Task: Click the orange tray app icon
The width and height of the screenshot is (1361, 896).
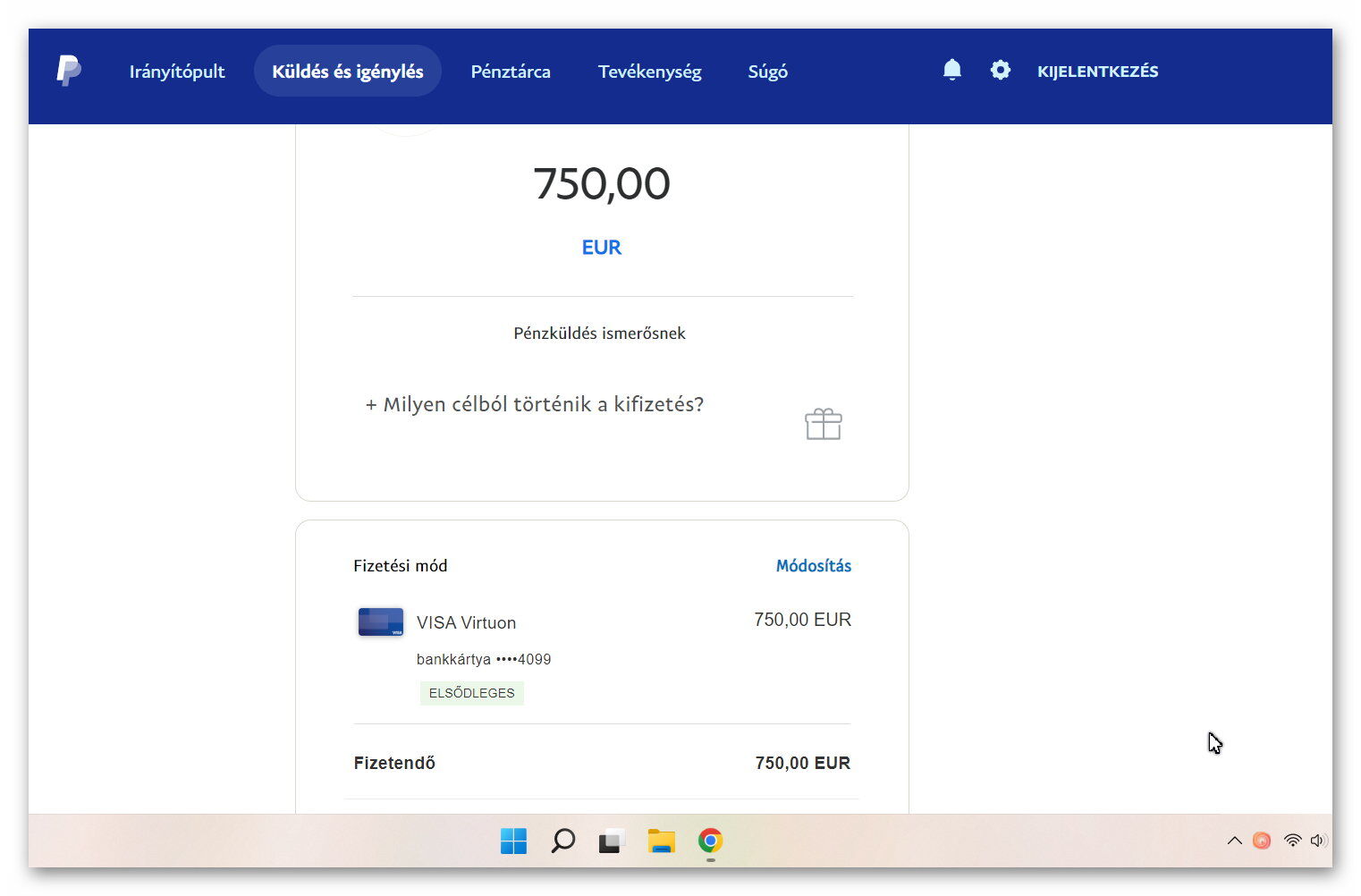Action: [1262, 841]
